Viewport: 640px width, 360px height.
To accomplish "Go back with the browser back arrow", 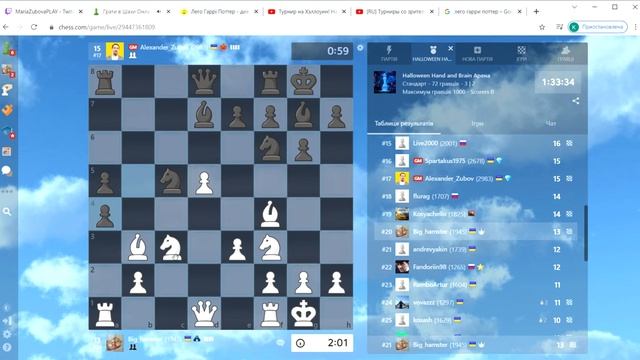I will pos(6,27).
